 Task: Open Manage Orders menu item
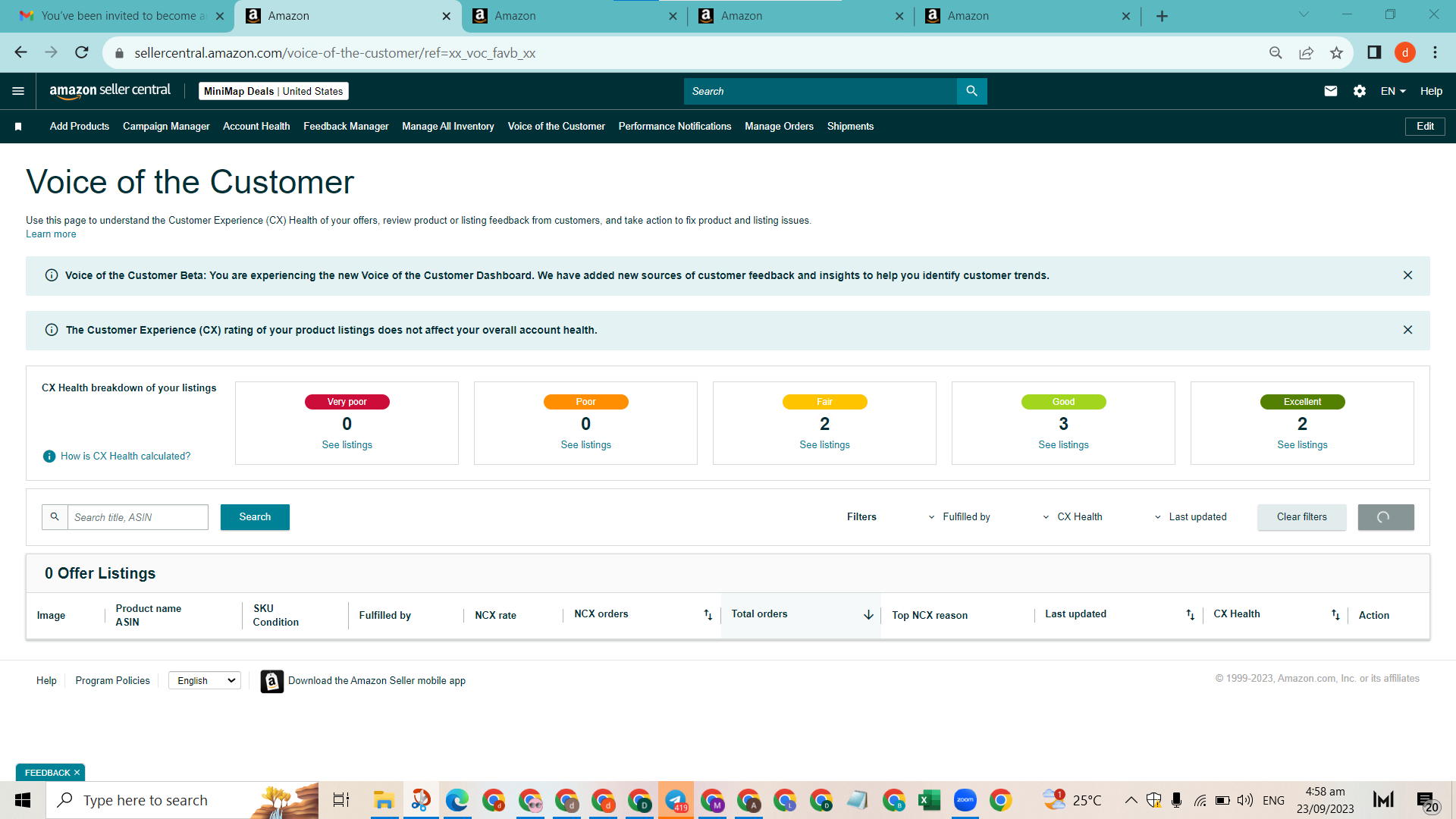(x=779, y=127)
